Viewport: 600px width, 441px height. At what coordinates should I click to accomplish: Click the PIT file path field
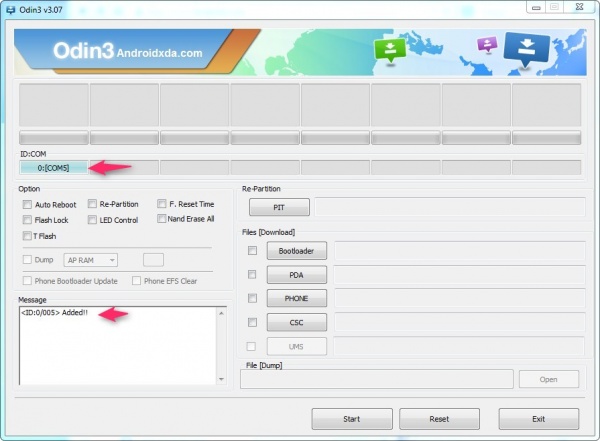click(x=450, y=207)
